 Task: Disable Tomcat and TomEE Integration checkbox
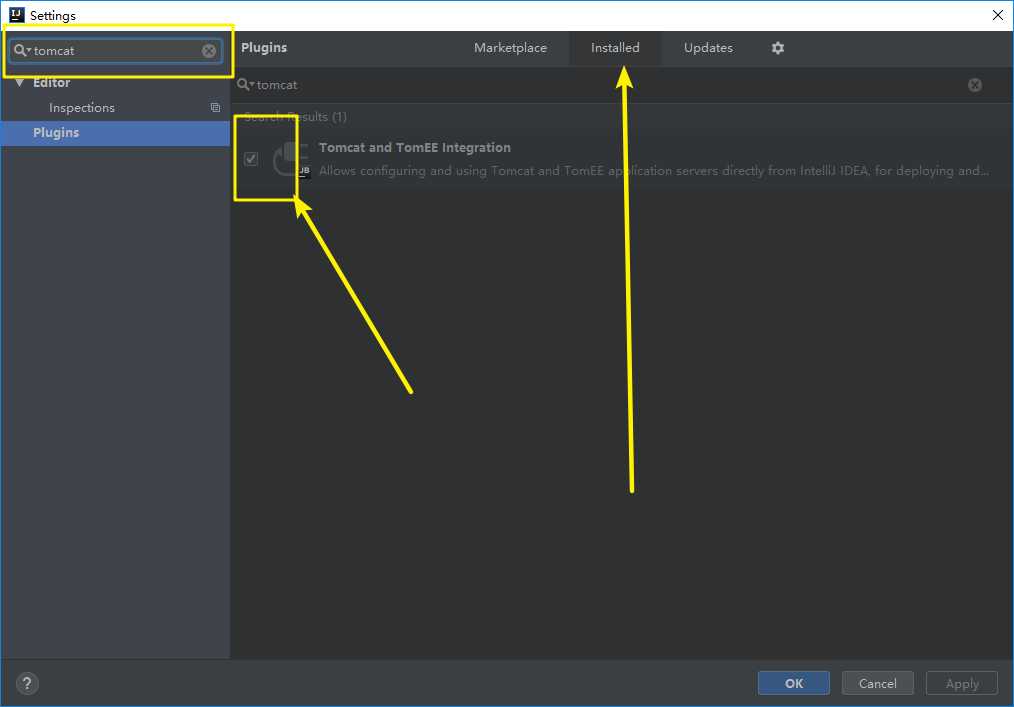coord(251,158)
